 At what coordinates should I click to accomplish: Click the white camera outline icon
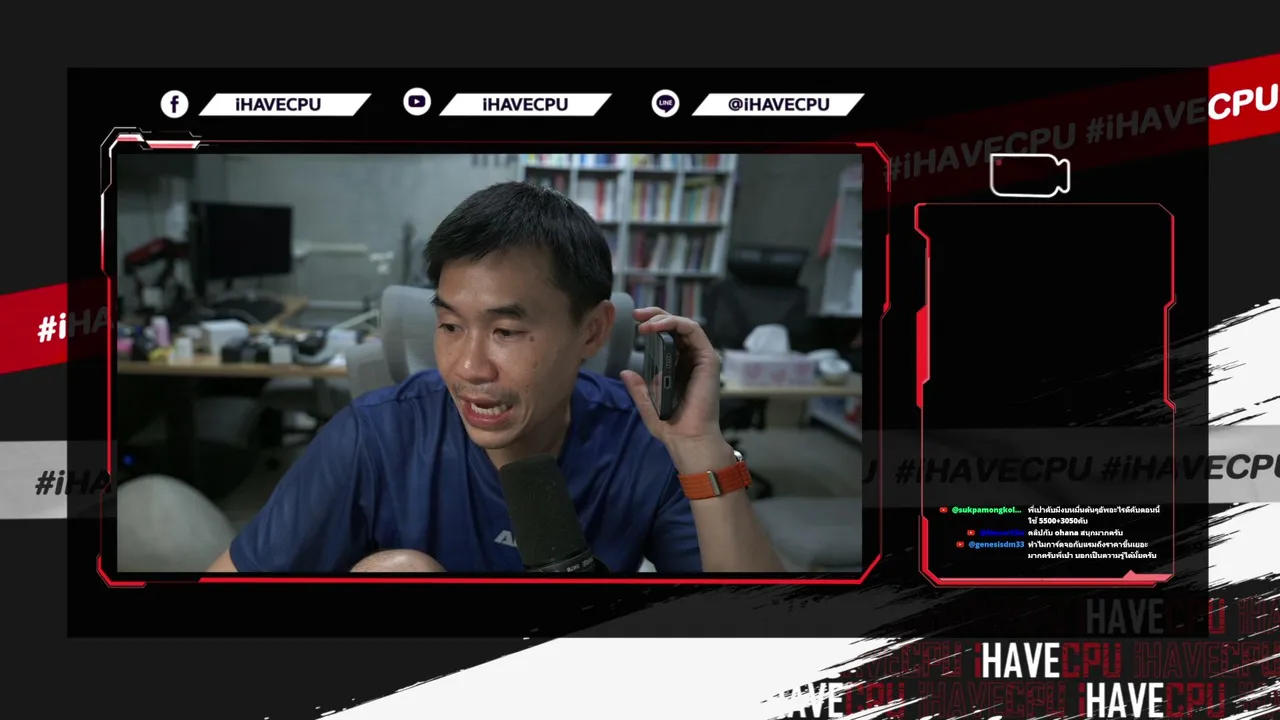[1030, 175]
